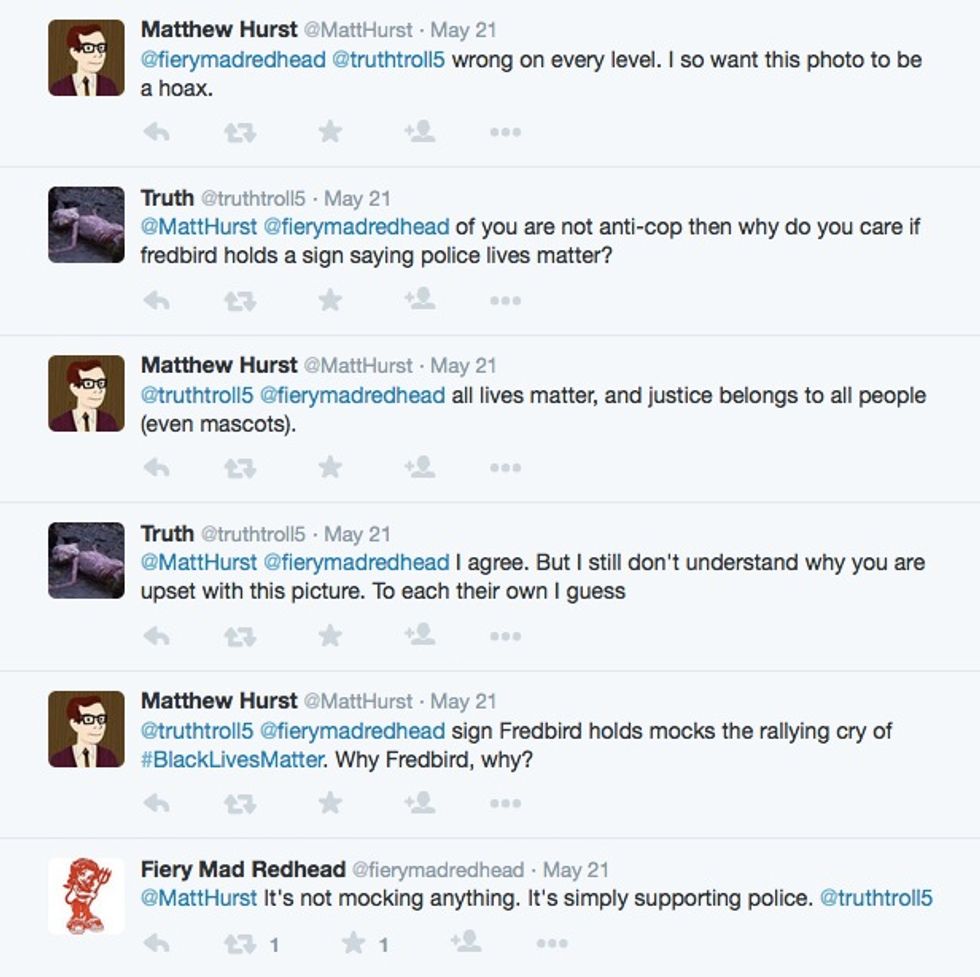Image resolution: width=980 pixels, height=977 pixels.
Task: Open more options on the hoax tweet
Action: pyautogui.click(x=505, y=131)
